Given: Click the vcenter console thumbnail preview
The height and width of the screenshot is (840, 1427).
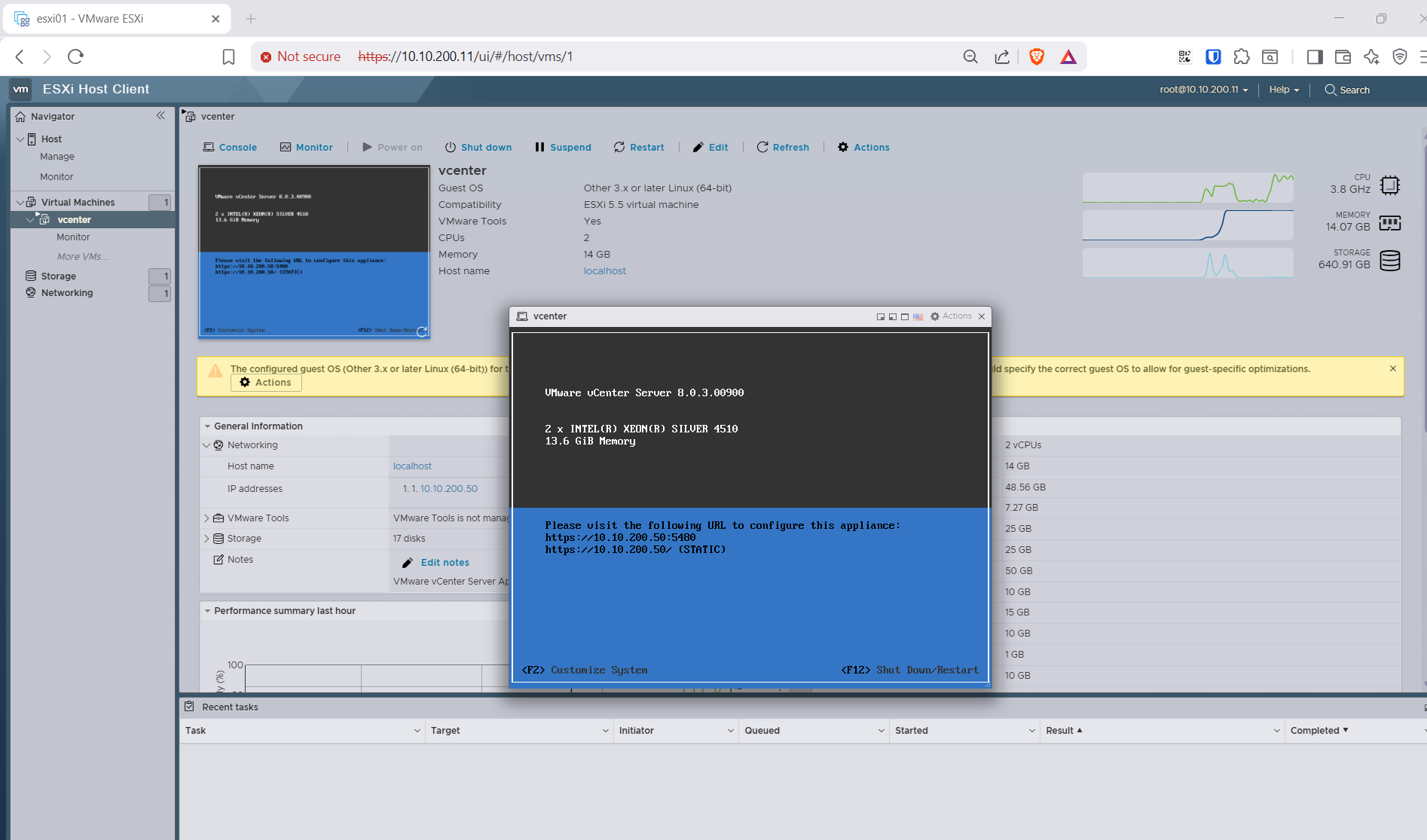Looking at the screenshot, I should tap(314, 252).
